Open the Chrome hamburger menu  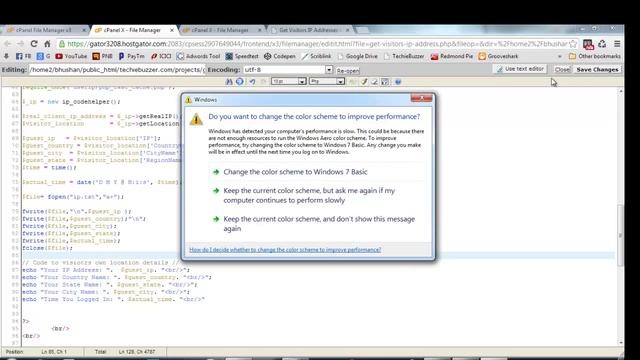coord(617,44)
